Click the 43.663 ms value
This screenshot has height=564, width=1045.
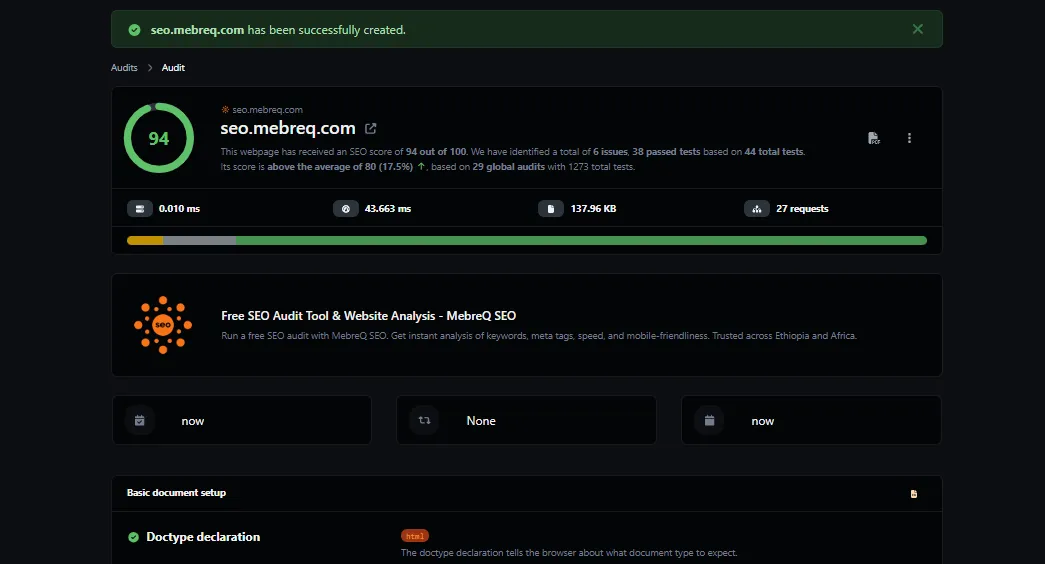[388, 209]
